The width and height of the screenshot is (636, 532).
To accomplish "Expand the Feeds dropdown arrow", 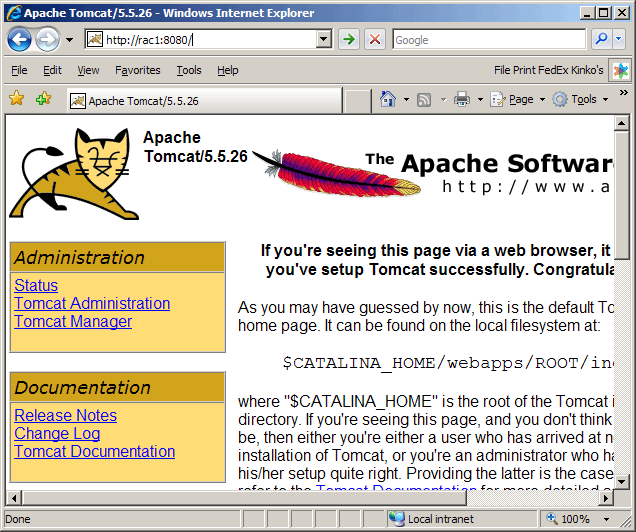I will coord(443,99).
